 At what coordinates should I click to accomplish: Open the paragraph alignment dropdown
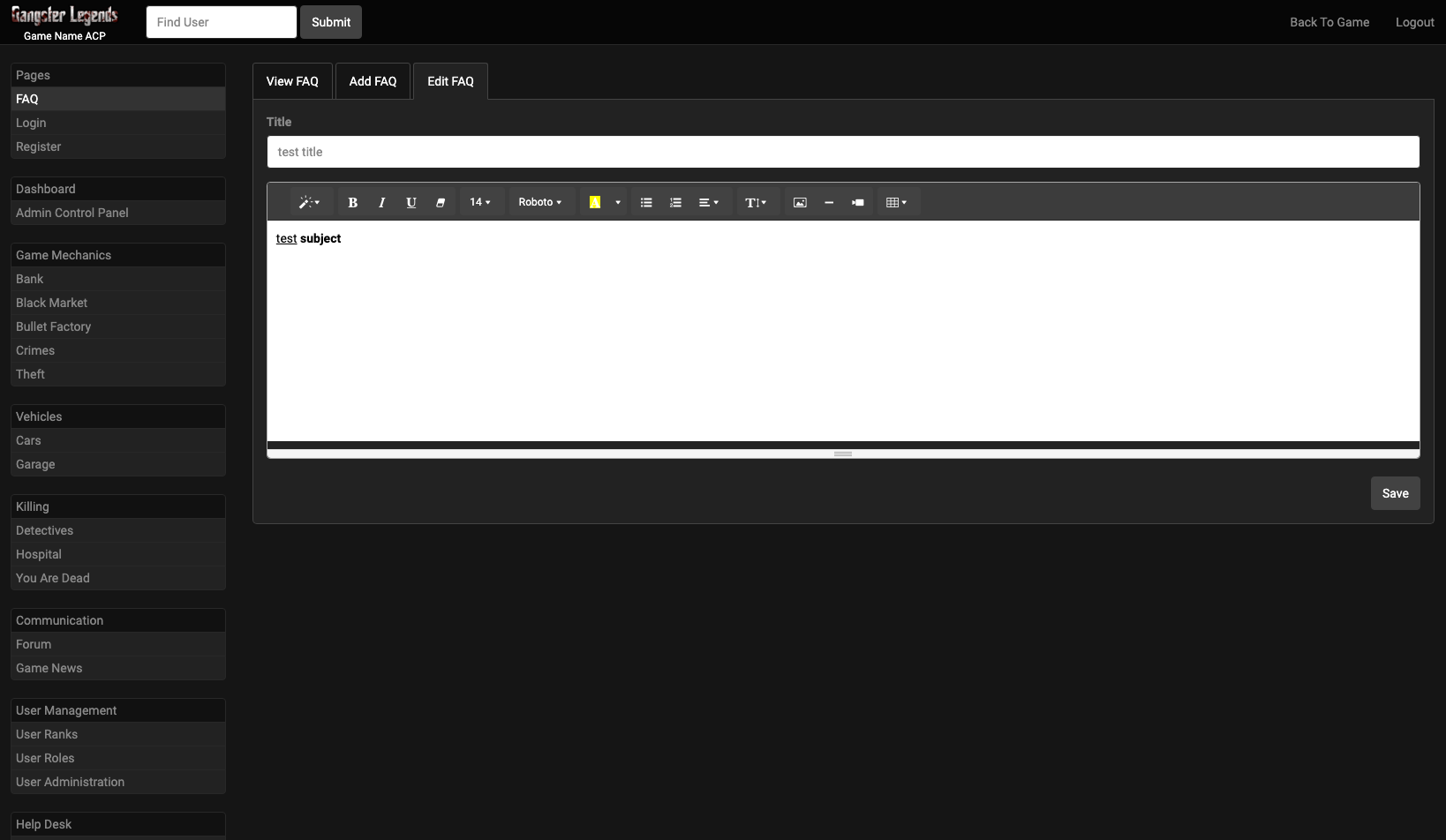click(708, 202)
